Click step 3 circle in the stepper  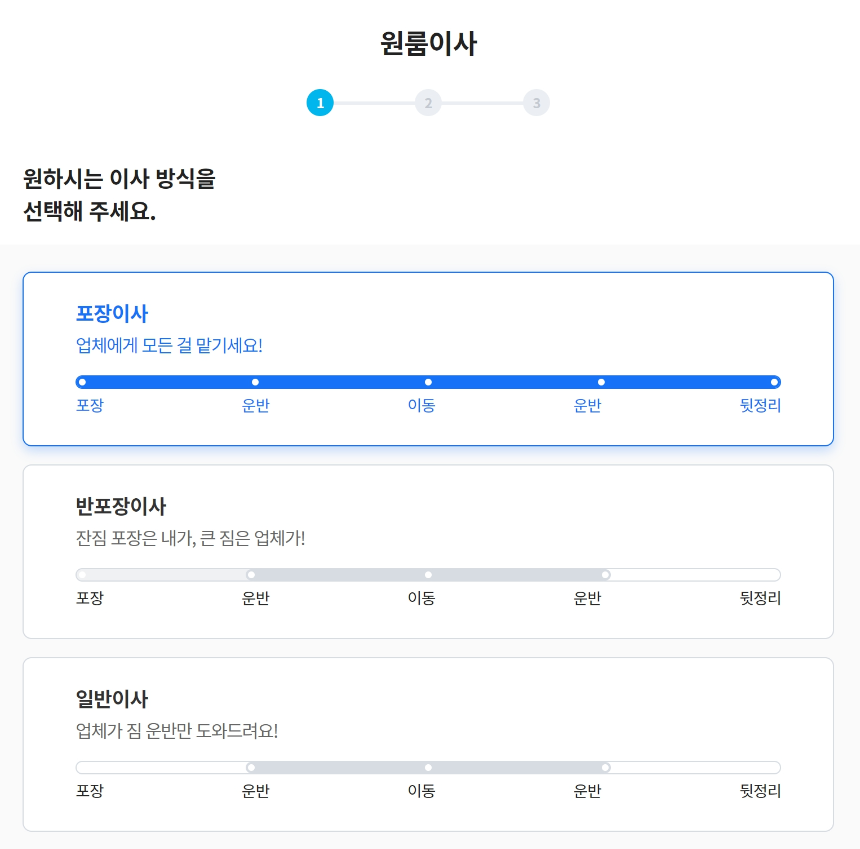[x=536, y=102]
